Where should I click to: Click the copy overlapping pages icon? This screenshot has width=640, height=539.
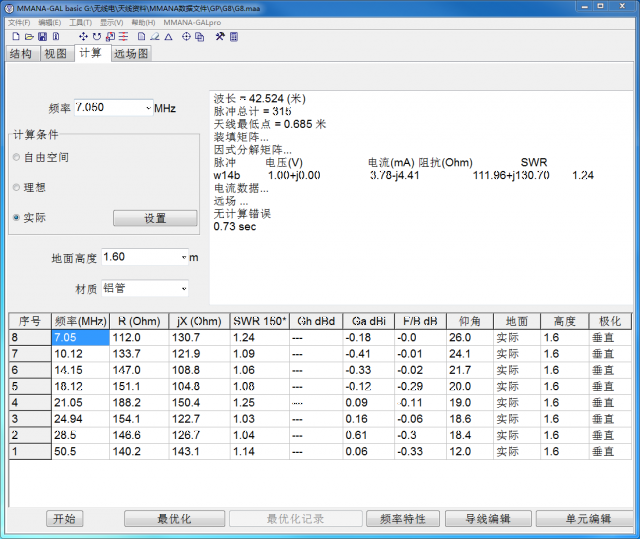coord(199,37)
